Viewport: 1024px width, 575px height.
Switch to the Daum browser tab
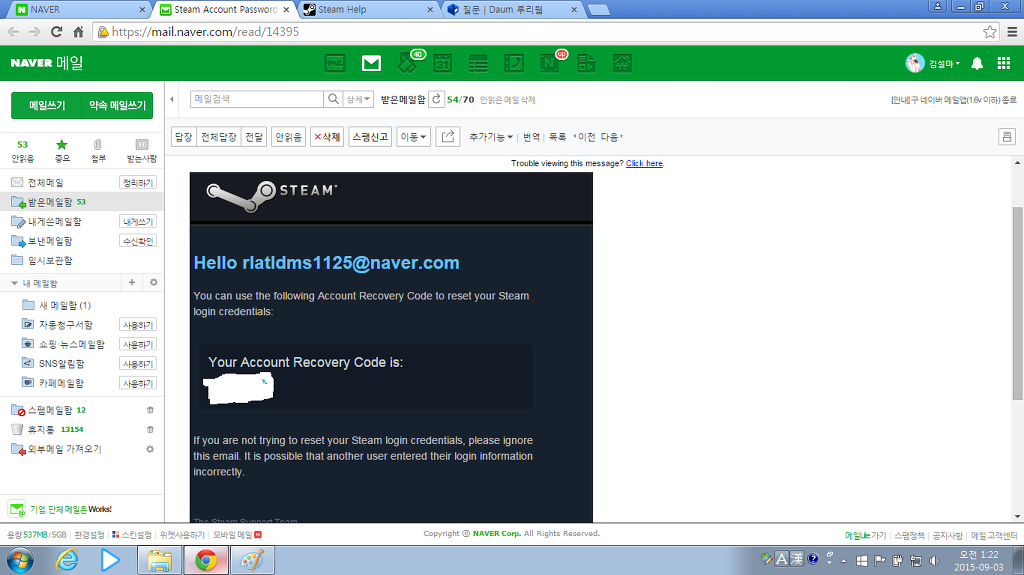[512, 9]
